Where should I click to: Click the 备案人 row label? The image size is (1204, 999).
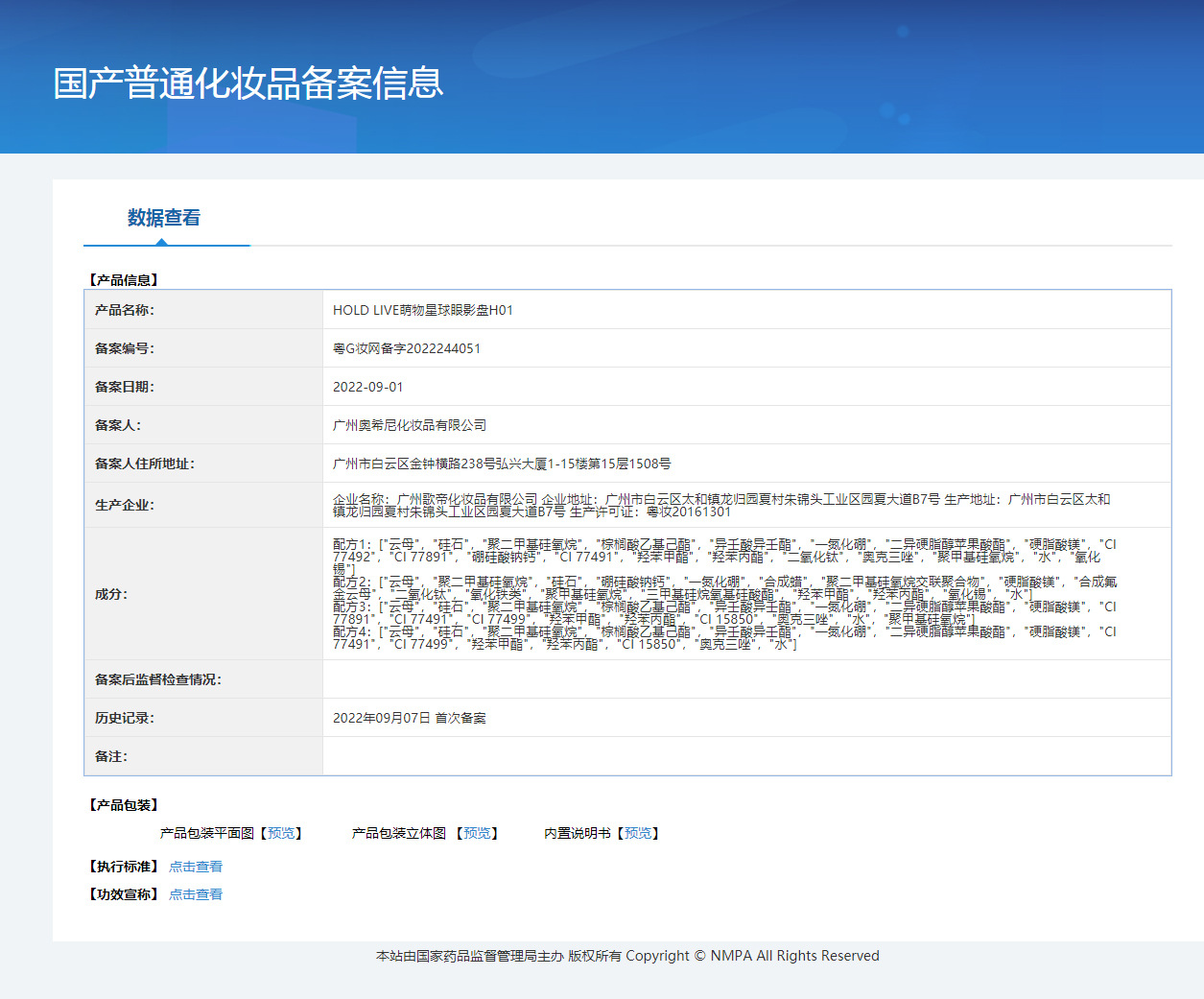point(118,425)
